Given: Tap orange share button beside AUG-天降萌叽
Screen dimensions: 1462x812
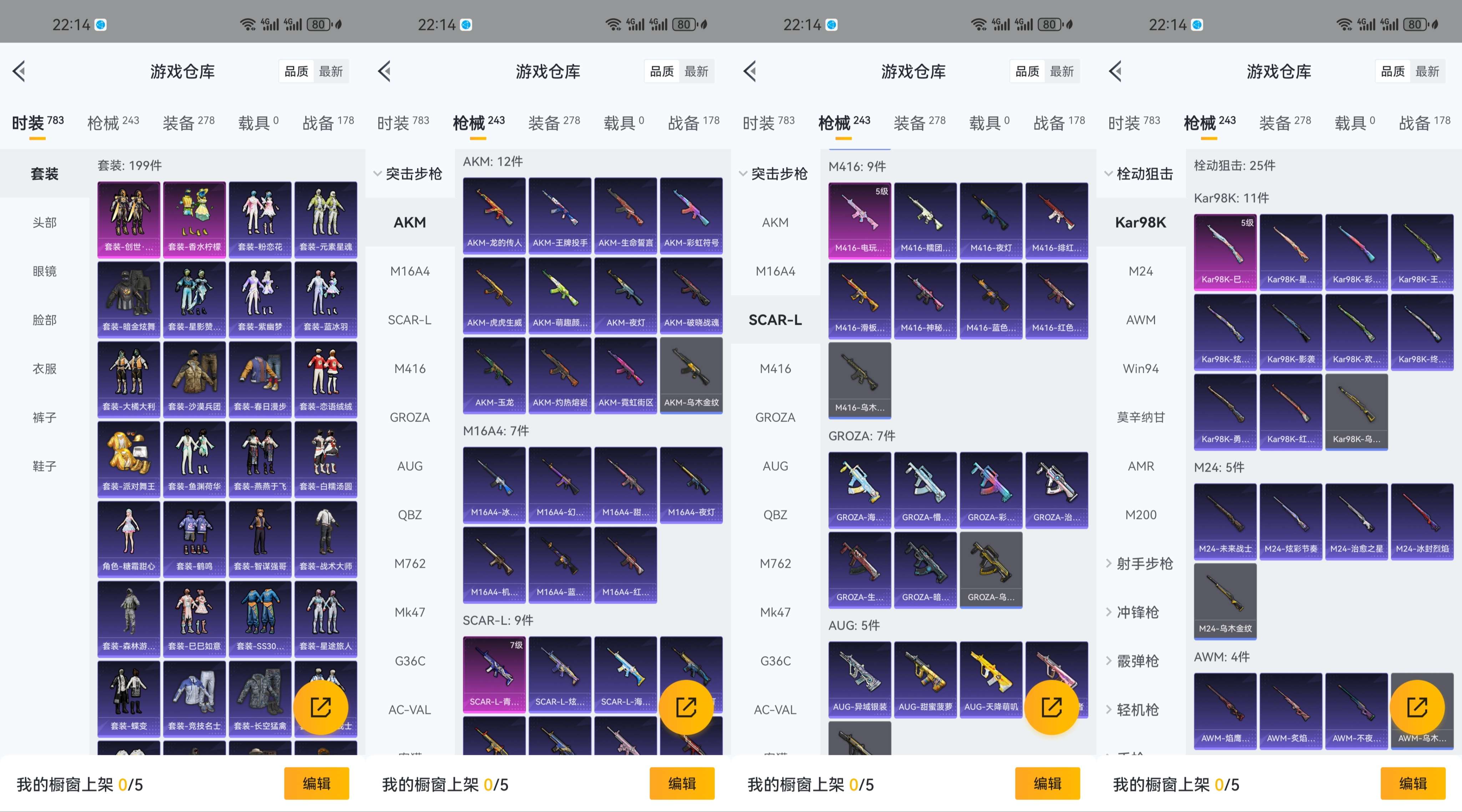Looking at the screenshot, I should pos(1052,707).
